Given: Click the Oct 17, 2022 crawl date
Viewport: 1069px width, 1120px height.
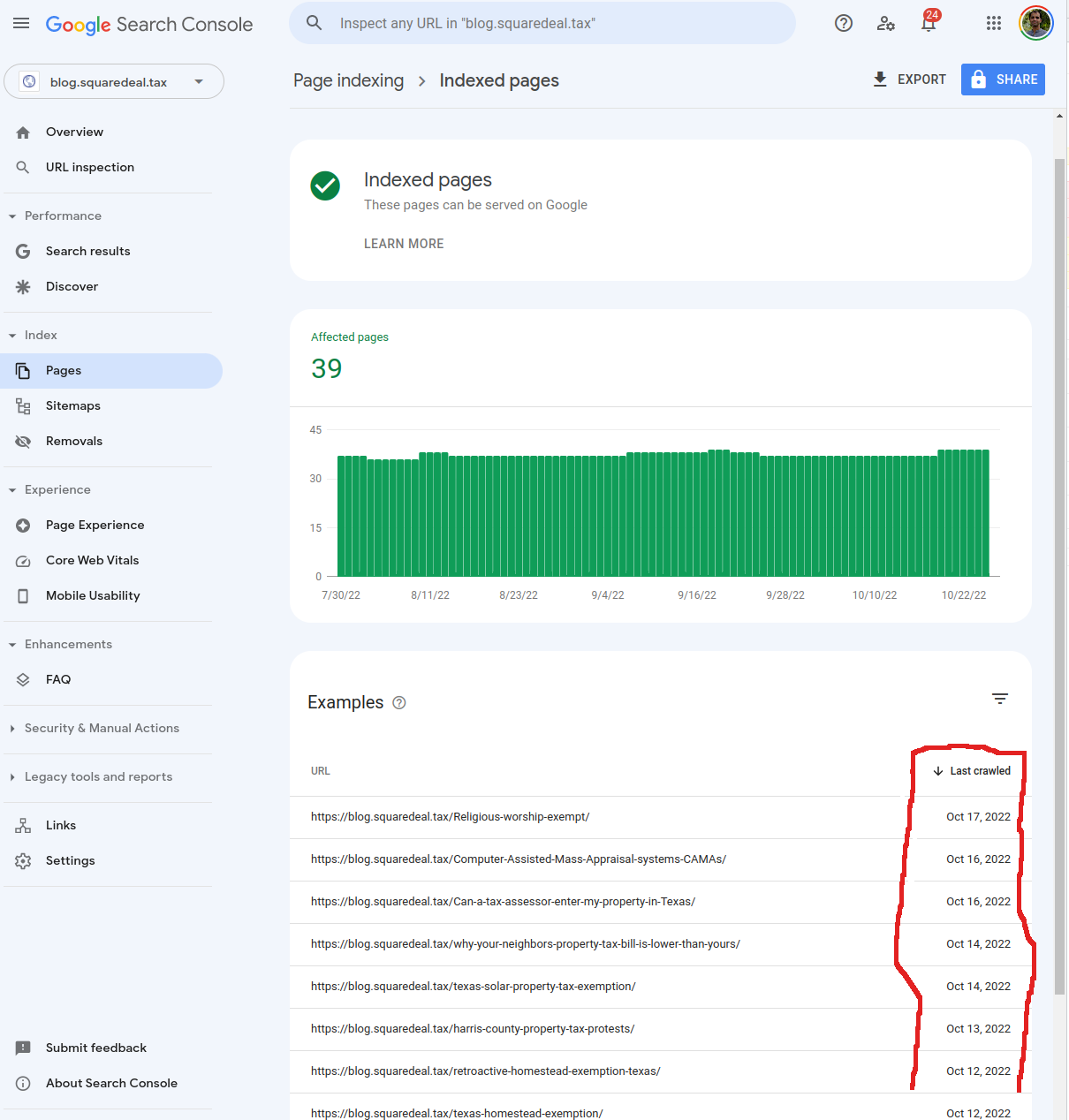Looking at the screenshot, I should coord(978,817).
